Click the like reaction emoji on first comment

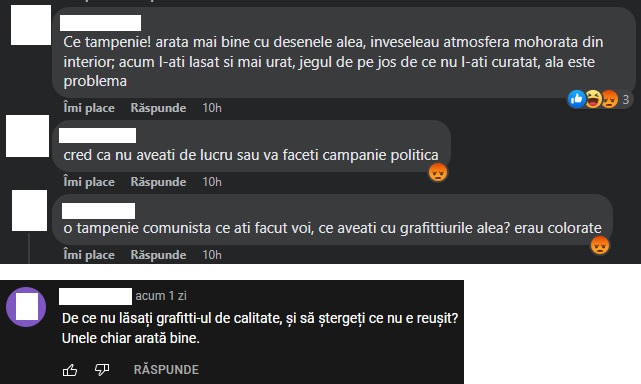click(577, 99)
